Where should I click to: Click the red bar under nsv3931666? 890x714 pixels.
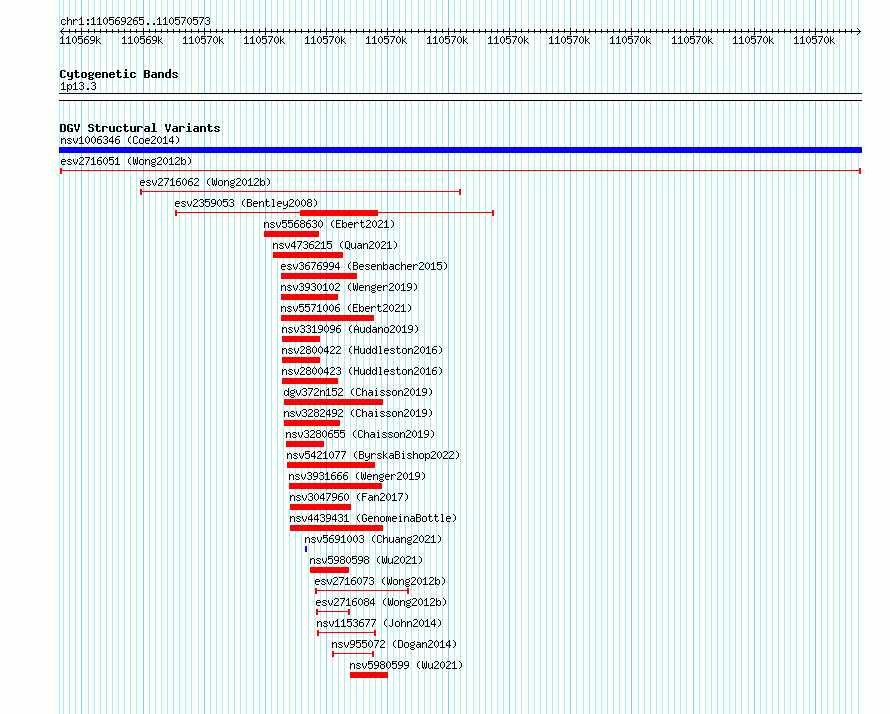(x=335, y=486)
